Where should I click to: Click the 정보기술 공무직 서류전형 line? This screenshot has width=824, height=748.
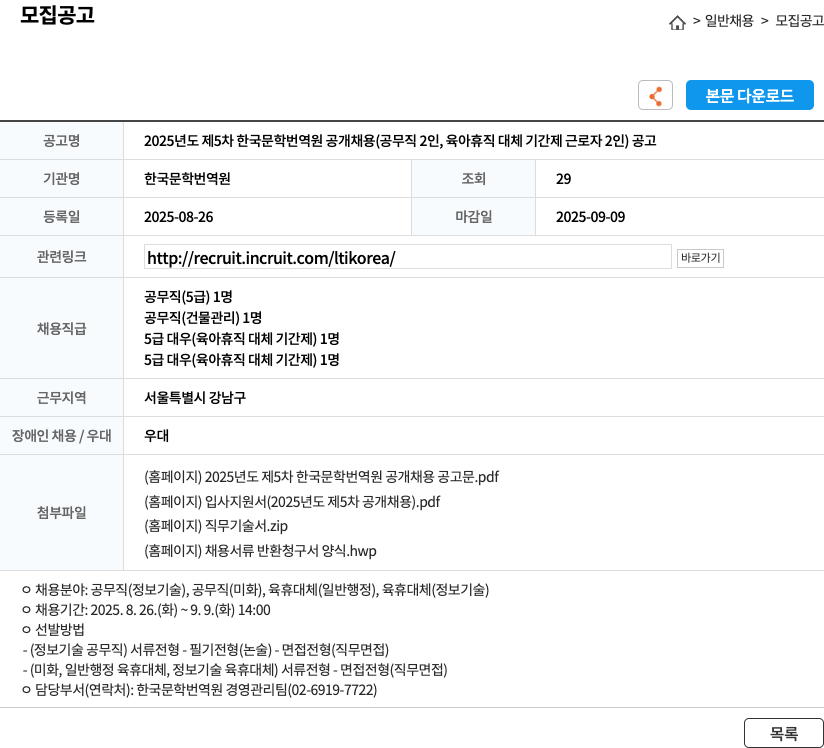[206, 650]
